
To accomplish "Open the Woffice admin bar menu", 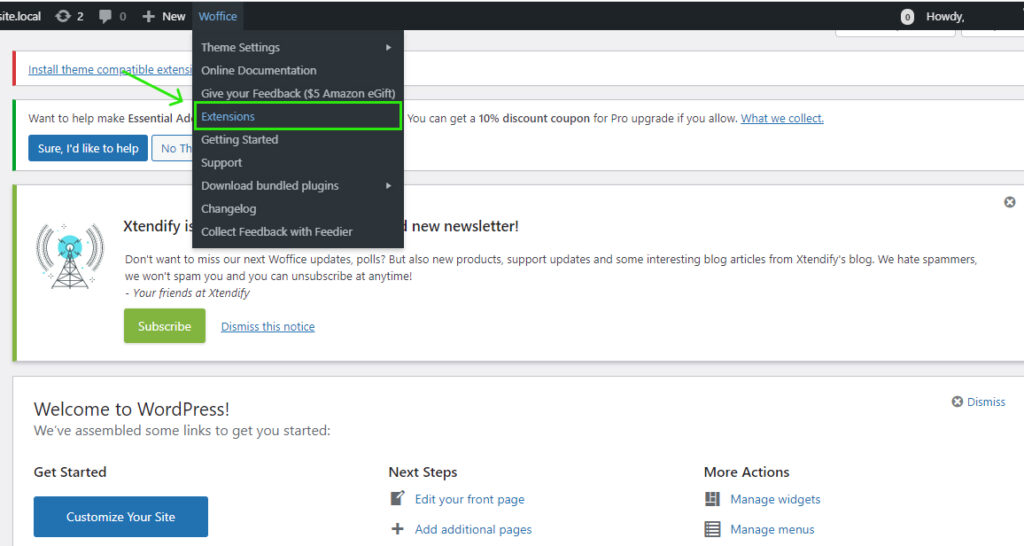I will (217, 16).
